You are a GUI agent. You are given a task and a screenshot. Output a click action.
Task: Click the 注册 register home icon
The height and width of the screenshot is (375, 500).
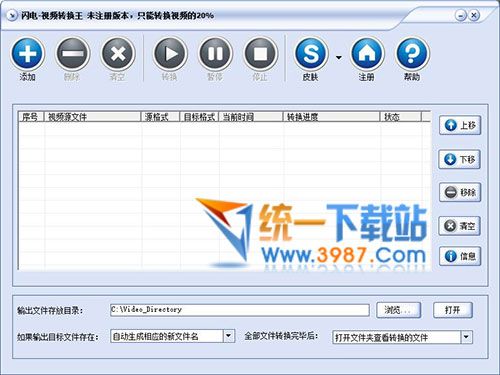(x=367, y=53)
